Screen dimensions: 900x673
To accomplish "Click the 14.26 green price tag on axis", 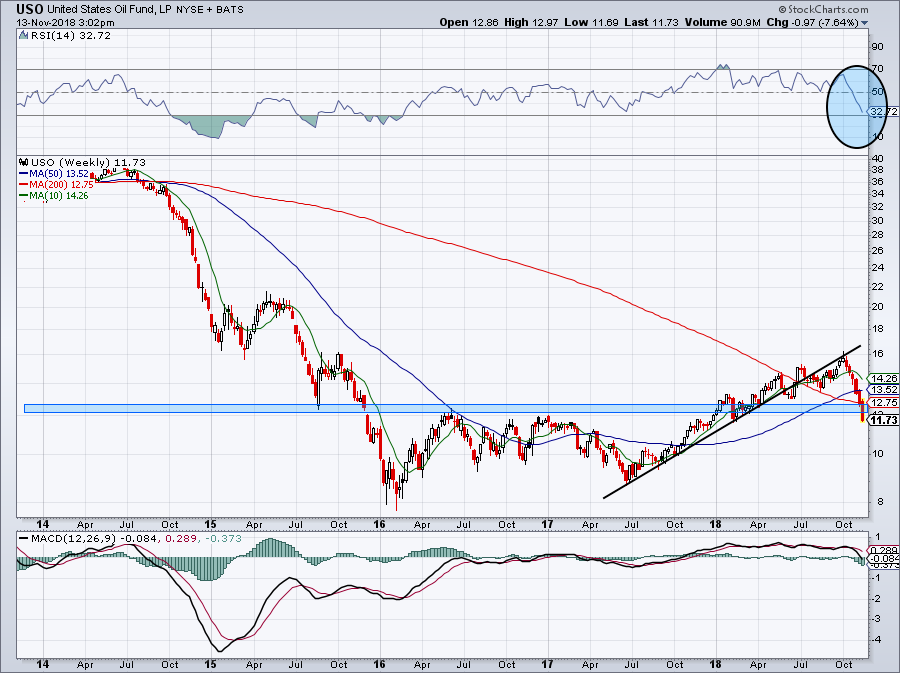I will pos(884,379).
